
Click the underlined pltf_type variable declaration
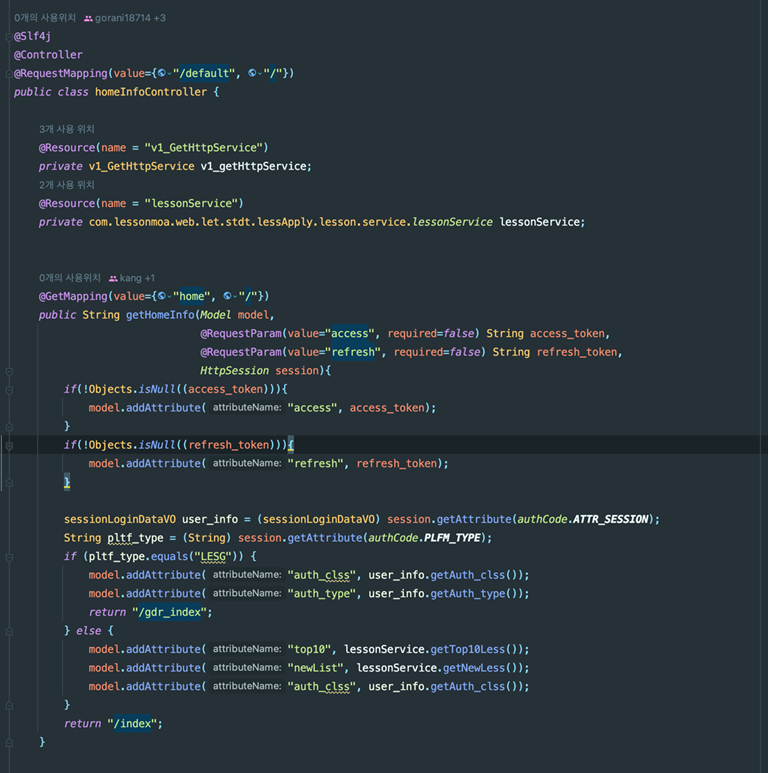coord(135,538)
